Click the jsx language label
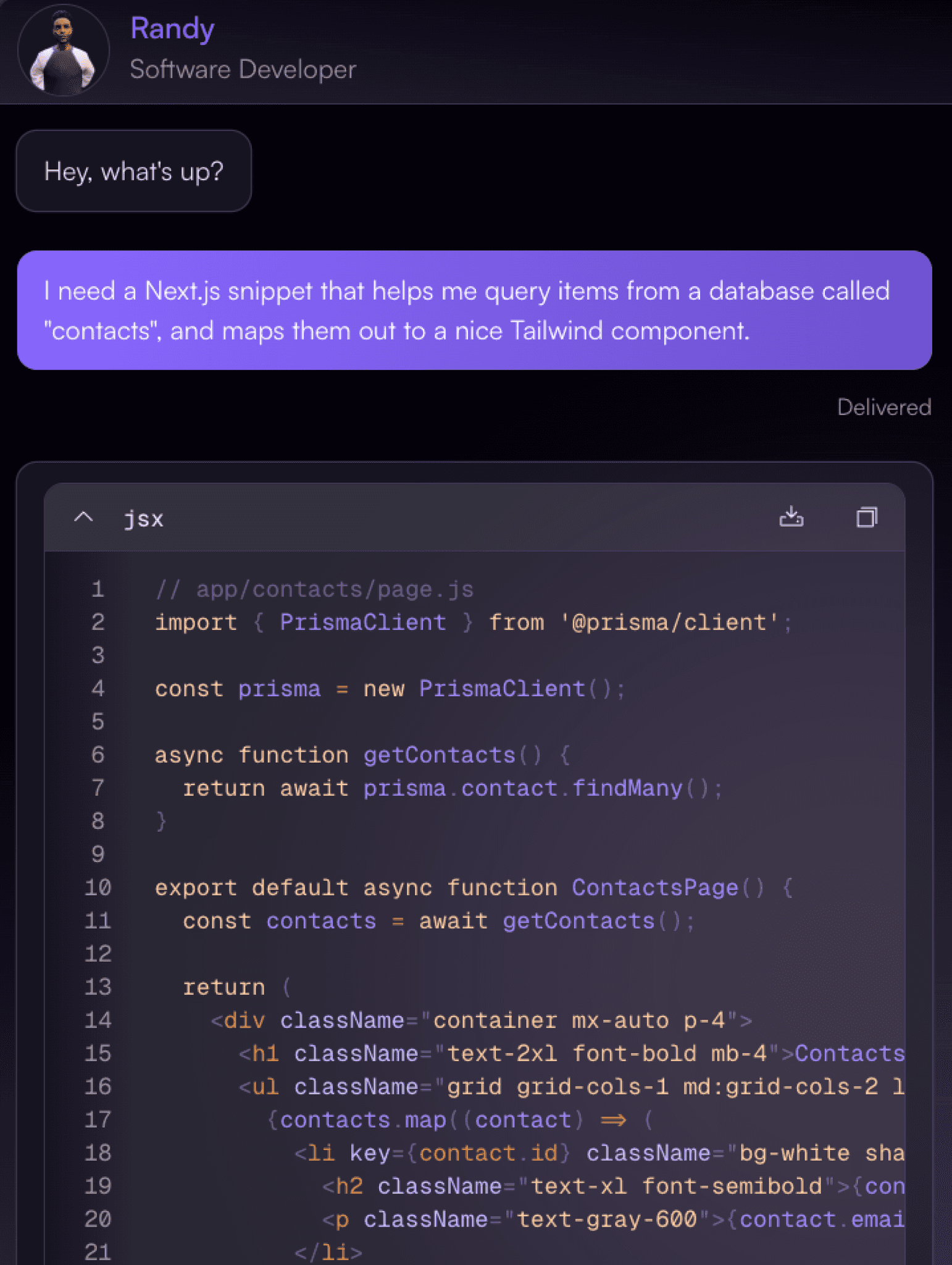Screen dimensions: 952x1265 (144, 518)
